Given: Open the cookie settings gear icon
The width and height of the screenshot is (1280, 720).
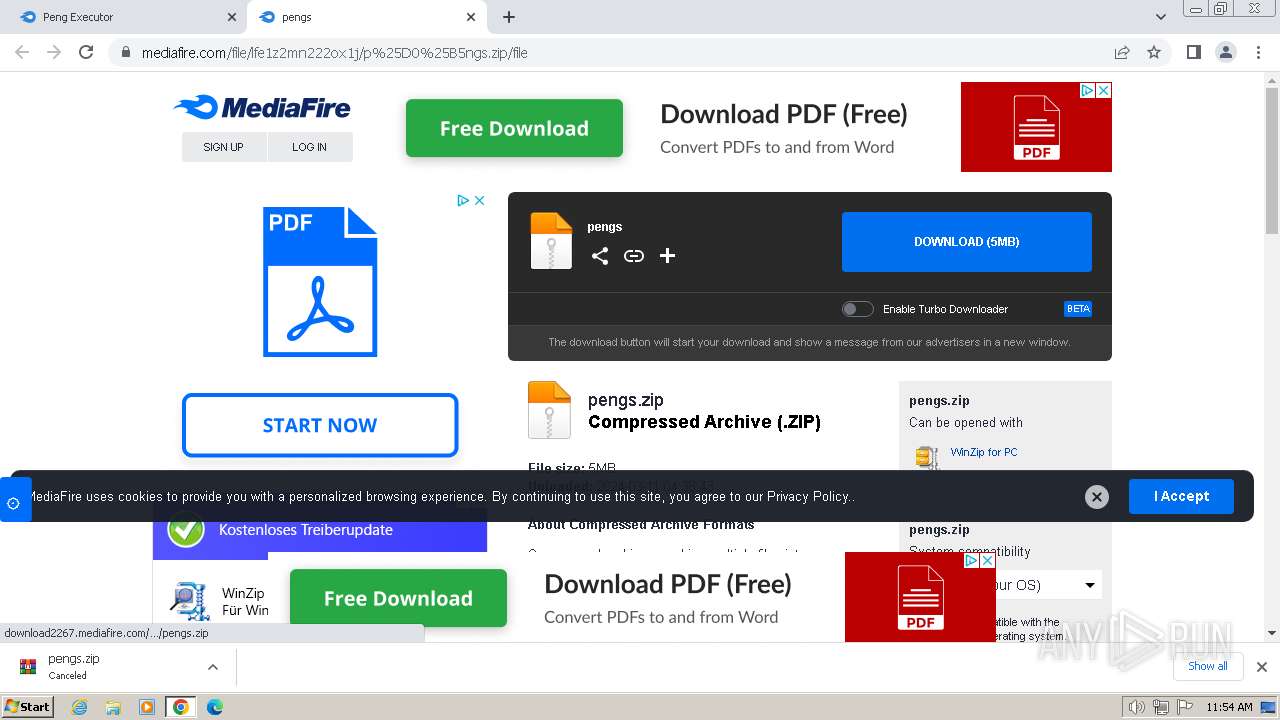Looking at the screenshot, I should [14, 502].
